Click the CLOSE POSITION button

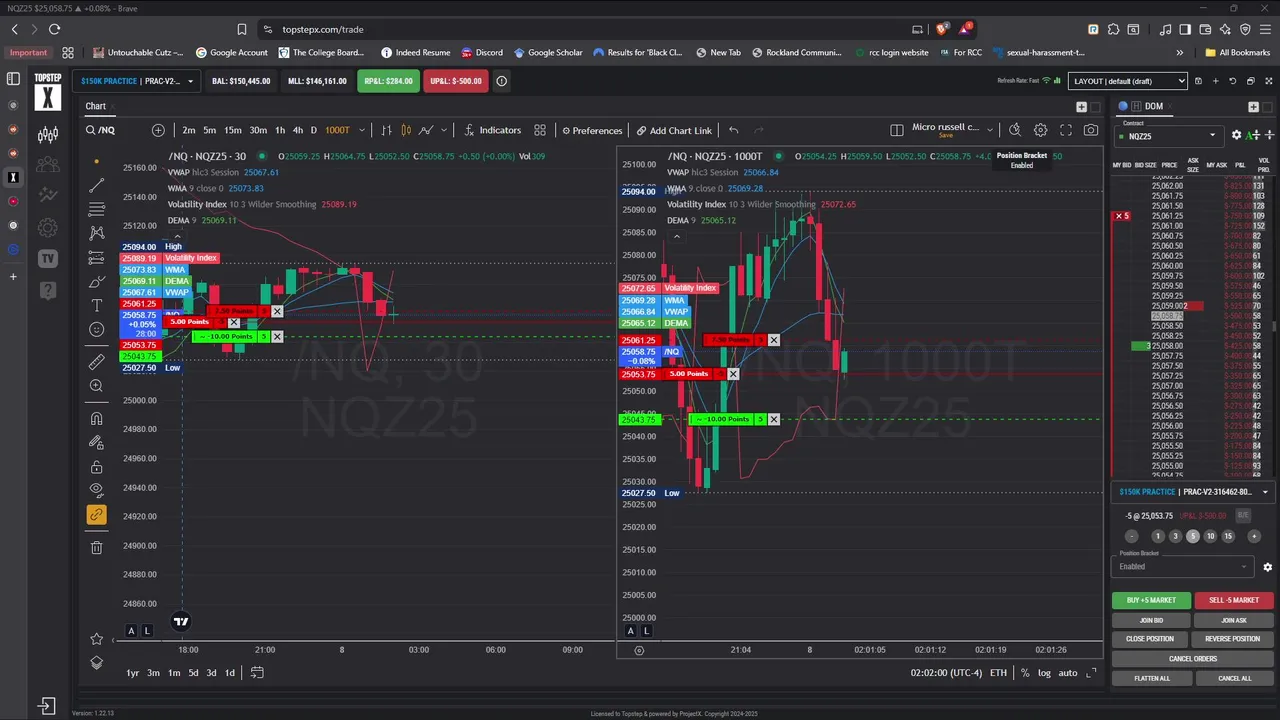(1150, 639)
